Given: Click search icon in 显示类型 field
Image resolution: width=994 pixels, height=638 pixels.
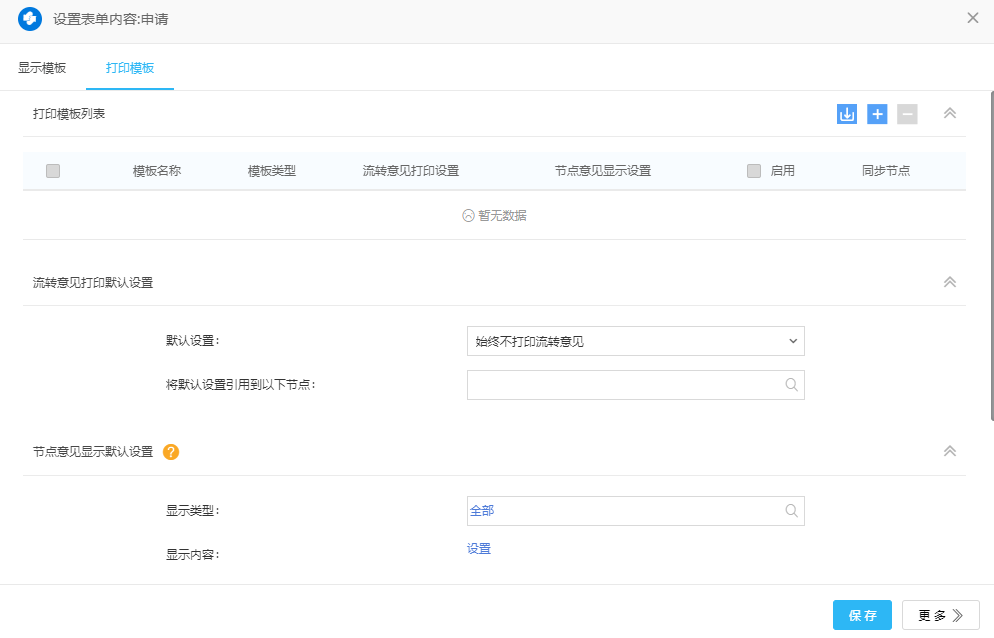Looking at the screenshot, I should [791, 511].
